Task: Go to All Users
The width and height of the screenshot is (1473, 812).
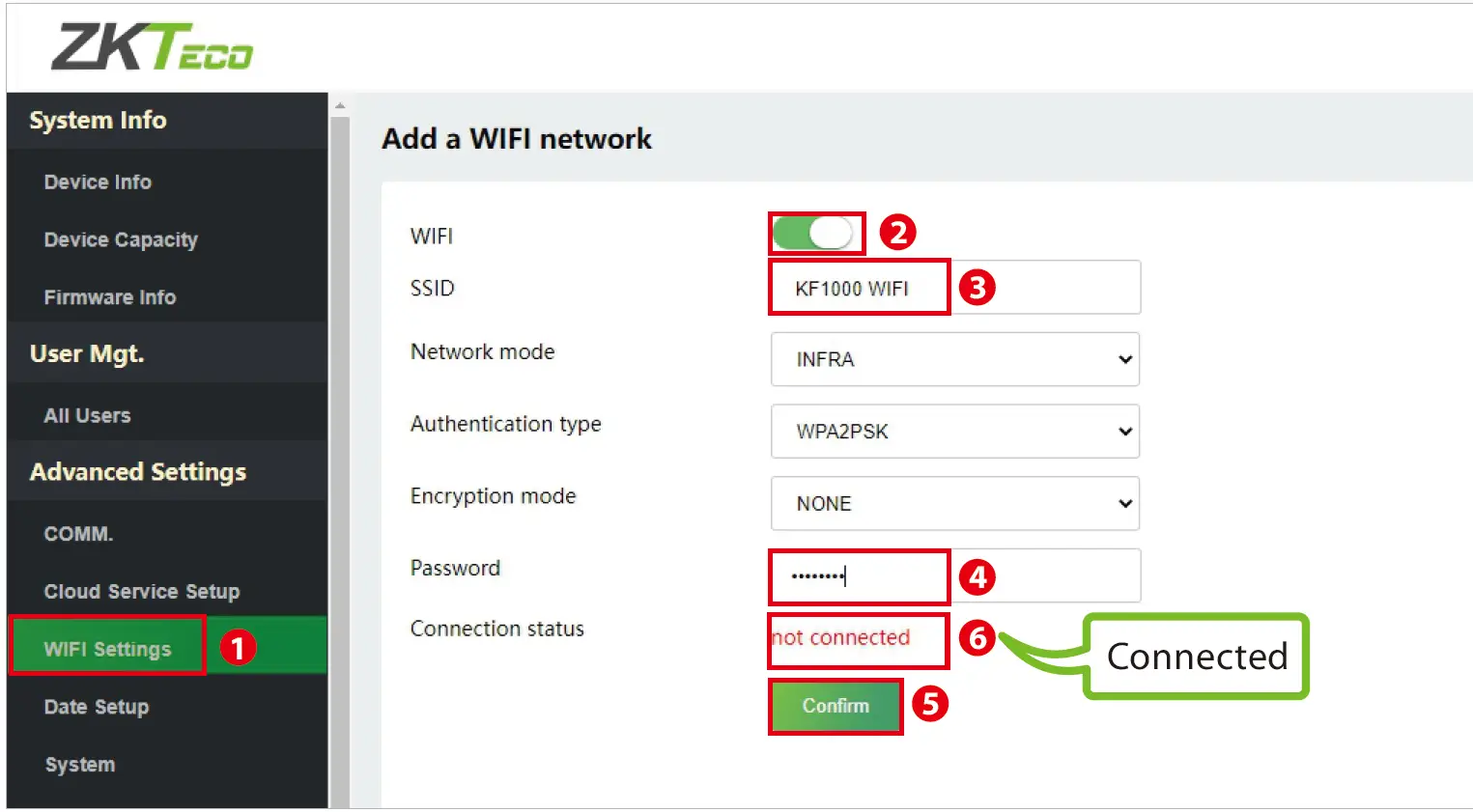Action: [87, 416]
